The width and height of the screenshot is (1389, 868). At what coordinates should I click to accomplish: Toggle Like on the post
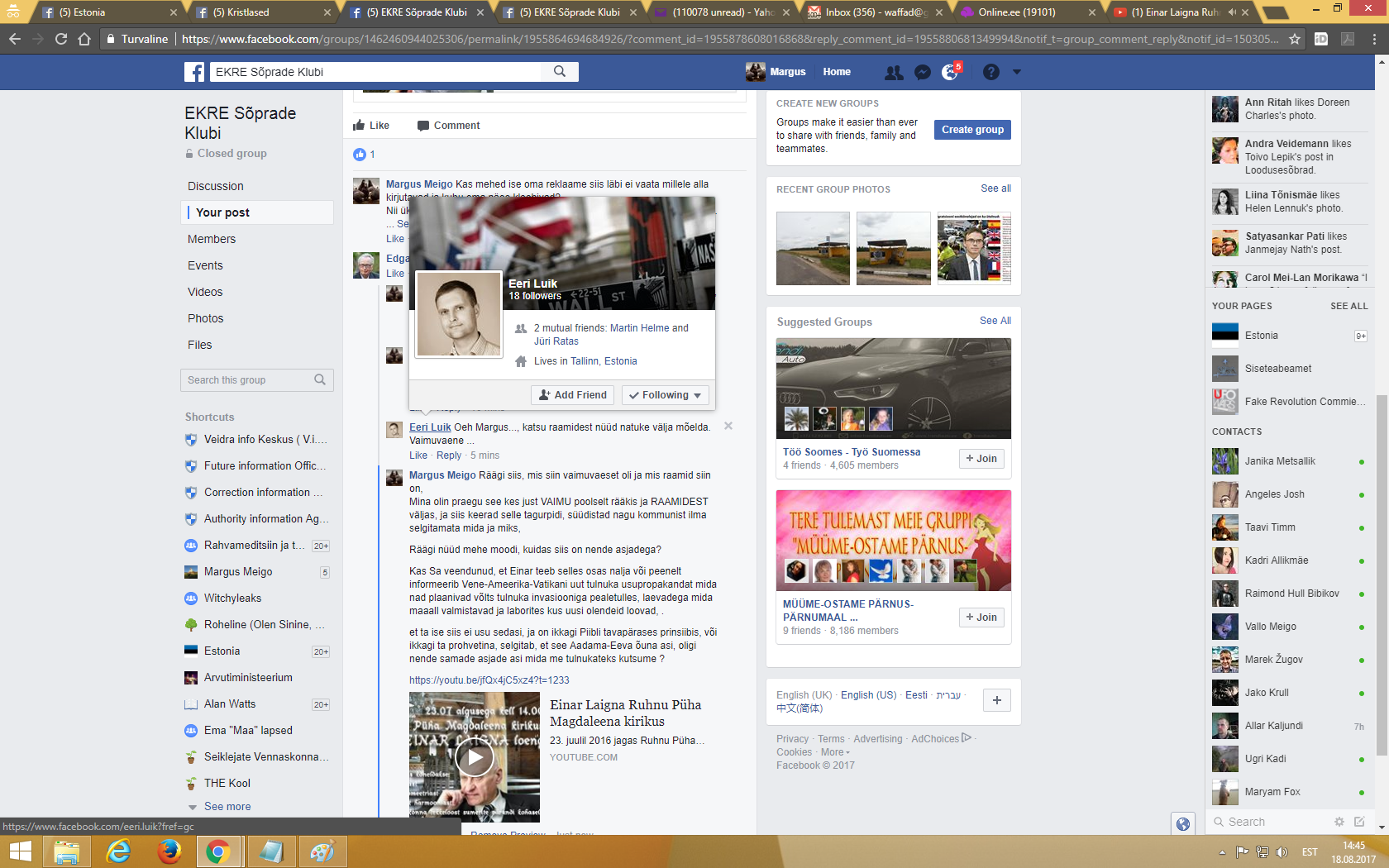(371, 126)
